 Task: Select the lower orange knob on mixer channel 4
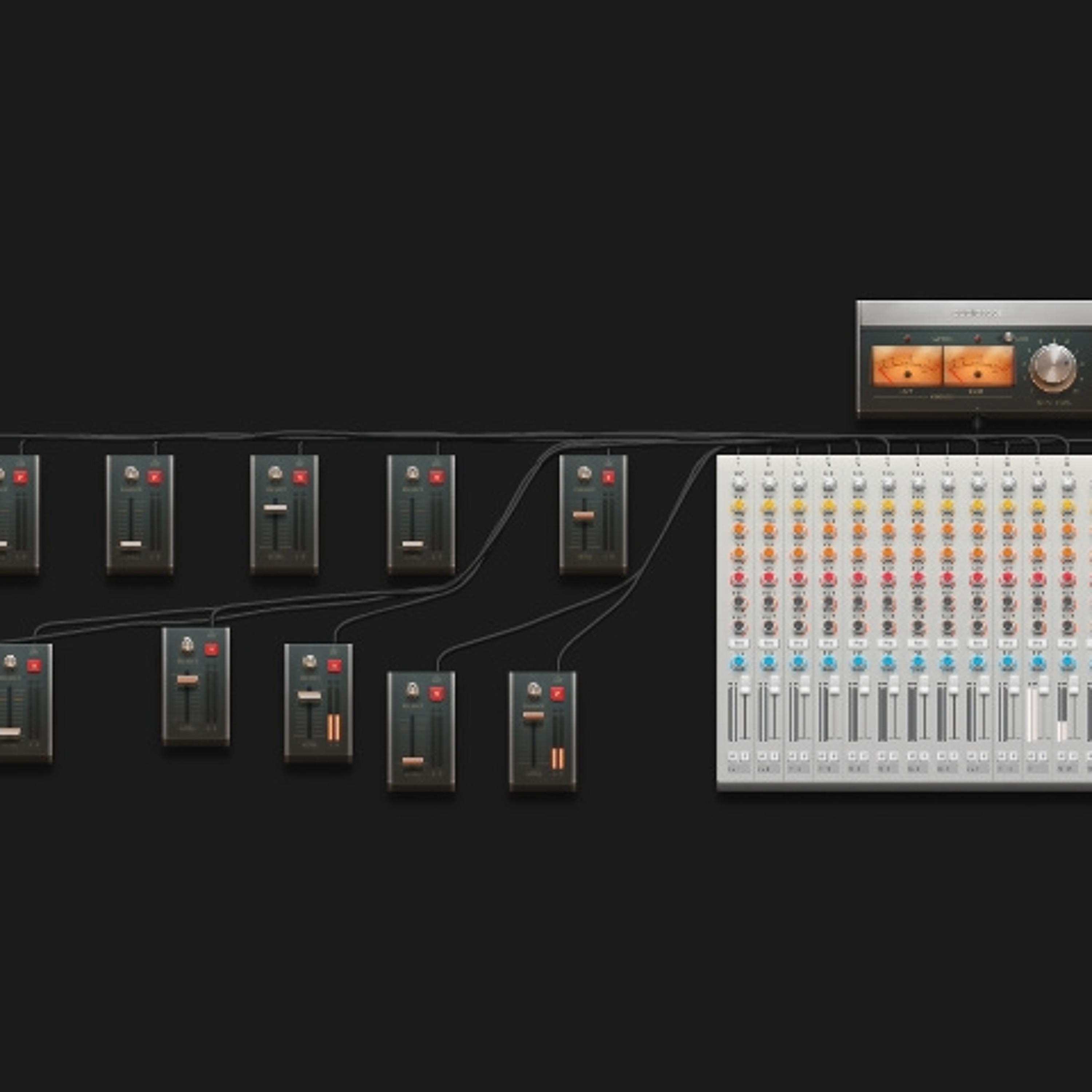(x=828, y=554)
